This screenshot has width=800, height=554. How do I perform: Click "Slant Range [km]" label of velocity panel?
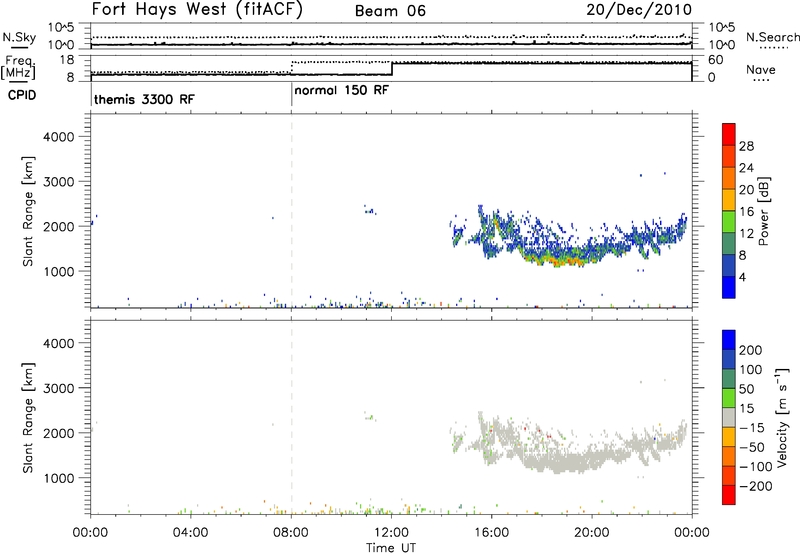pyautogui.click(x=28, y=418)
